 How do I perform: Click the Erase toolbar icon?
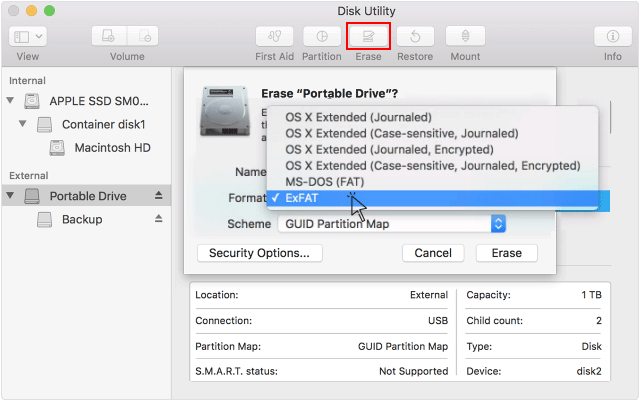368,36
